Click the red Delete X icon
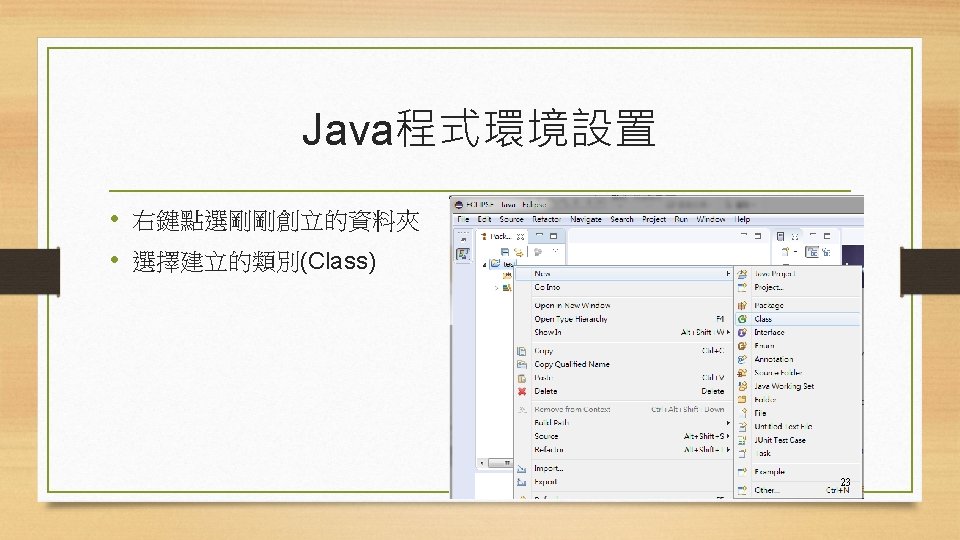Viewport: 960px width, 540px height. pyautogui.click(x=522, y=391)
